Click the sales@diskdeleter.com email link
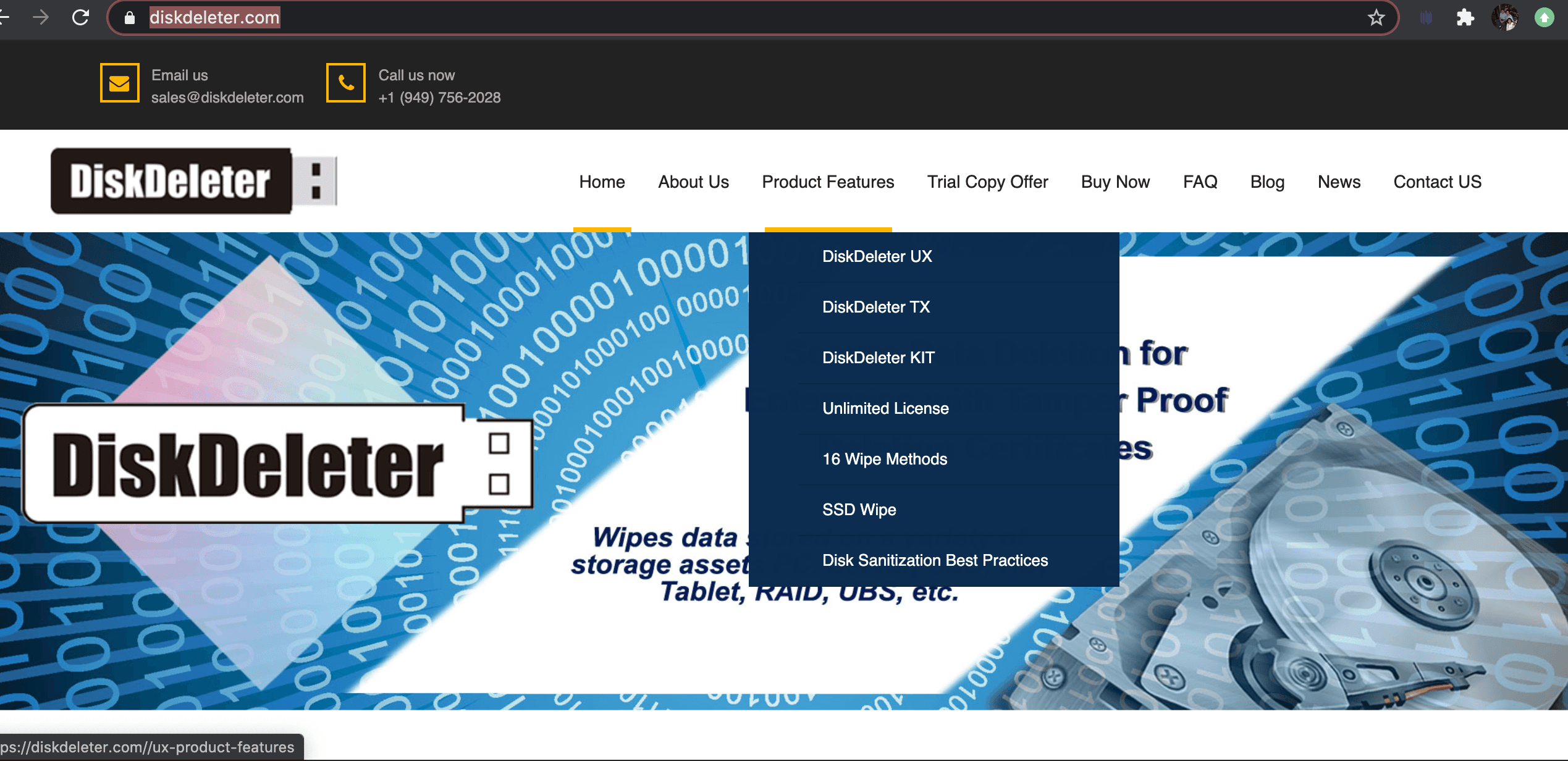The height and width of the screenshot is (761, 1568). point(227,98)
